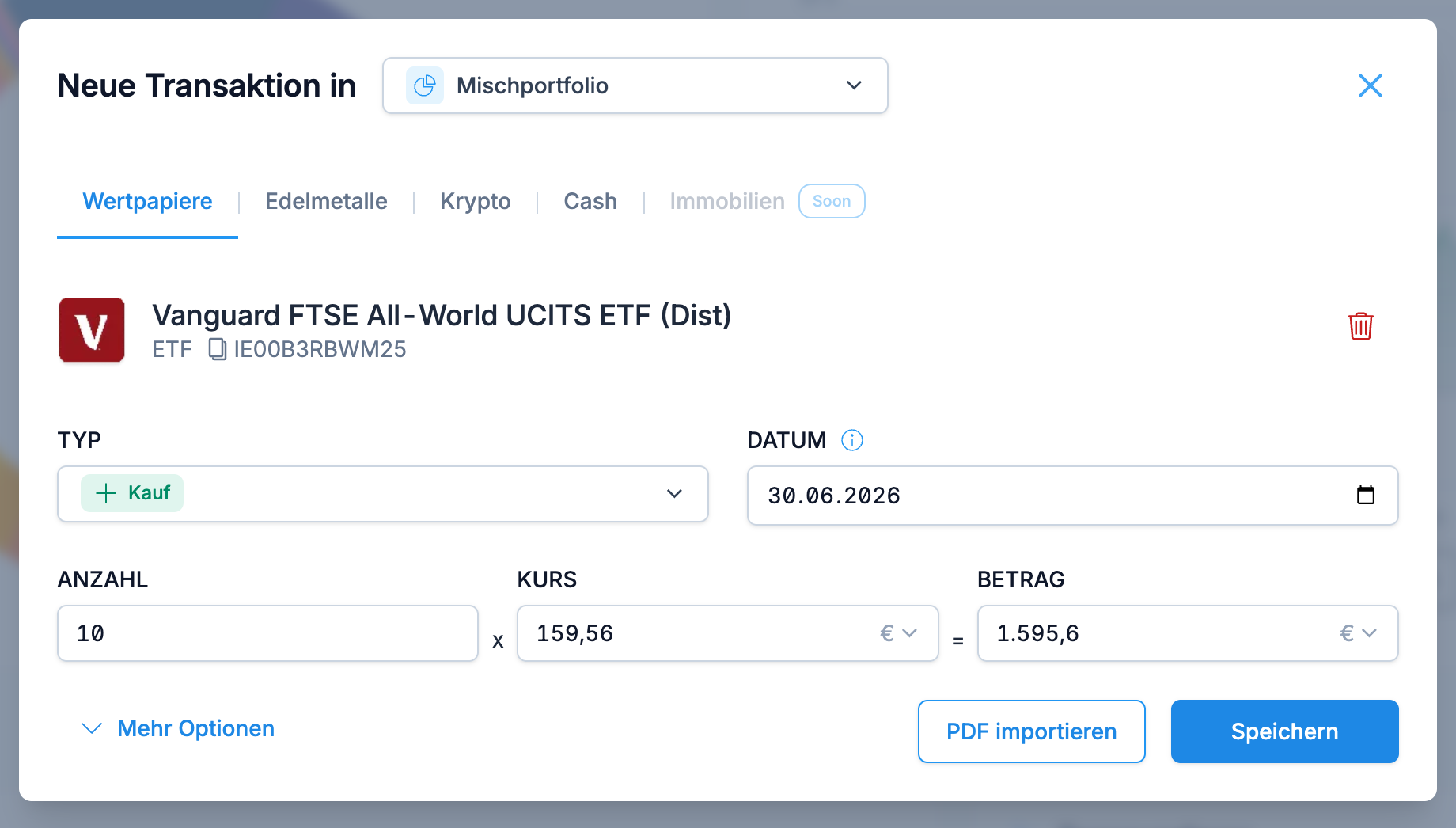Focus the ANZAHL quantity input field
Screen dimensions: 1456x828
267,633
